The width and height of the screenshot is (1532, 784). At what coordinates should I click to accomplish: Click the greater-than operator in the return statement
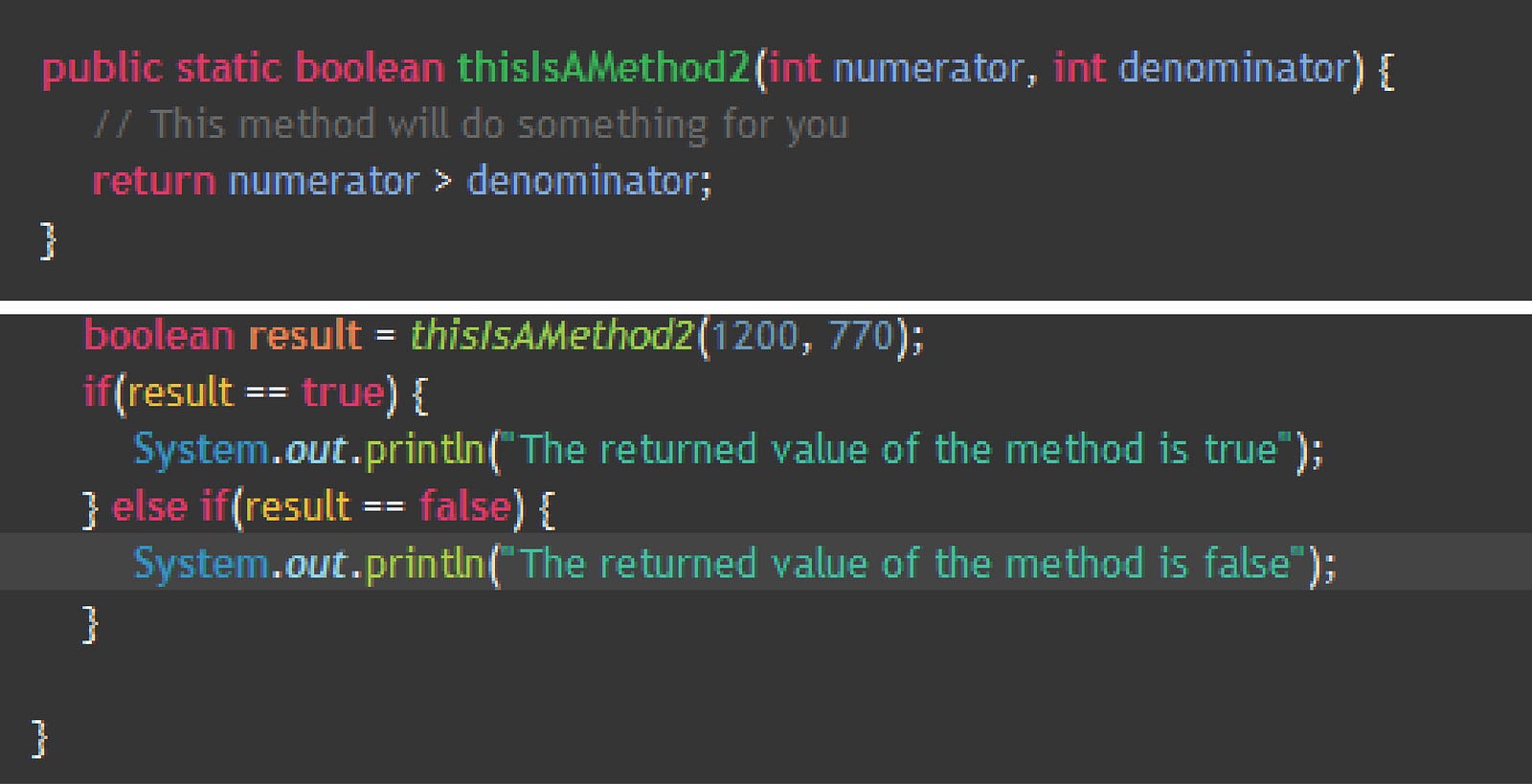[x=442, y=181]
